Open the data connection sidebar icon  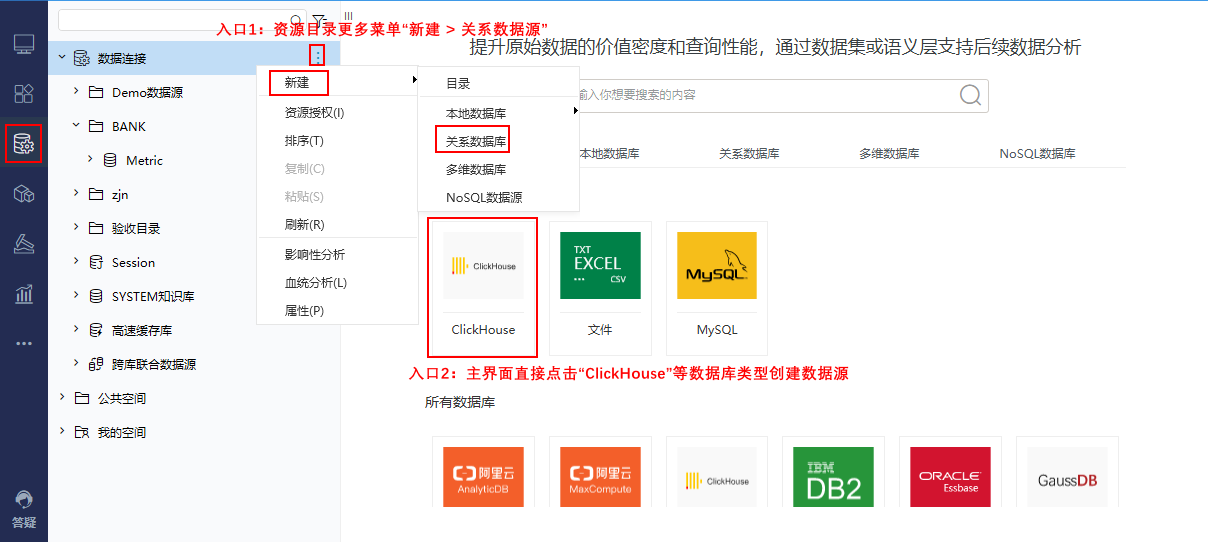pyautogui.click(x=23, y=144)
